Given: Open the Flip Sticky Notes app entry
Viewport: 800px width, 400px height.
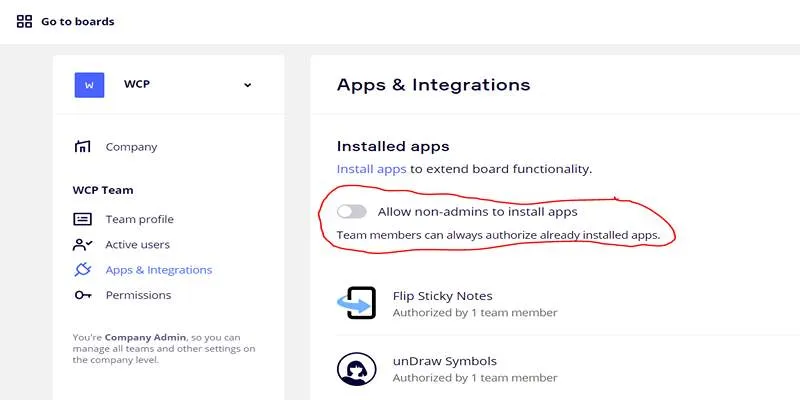Looking at the screenshot, I should [x=442, y=296].
